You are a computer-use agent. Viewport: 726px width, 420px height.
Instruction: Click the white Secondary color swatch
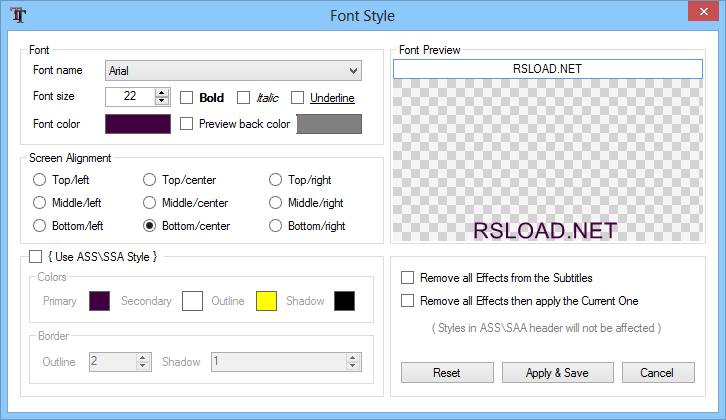pyautogui.click(x=192, y=301)
